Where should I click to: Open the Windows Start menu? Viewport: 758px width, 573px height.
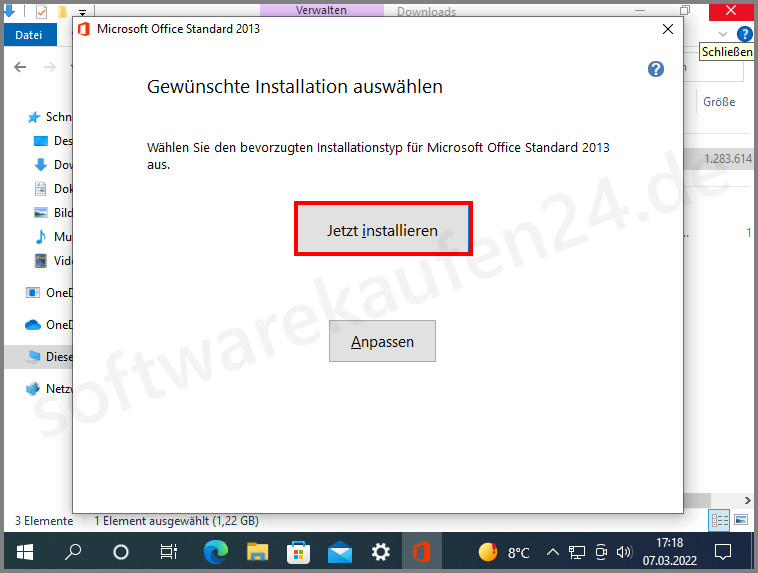25,552
